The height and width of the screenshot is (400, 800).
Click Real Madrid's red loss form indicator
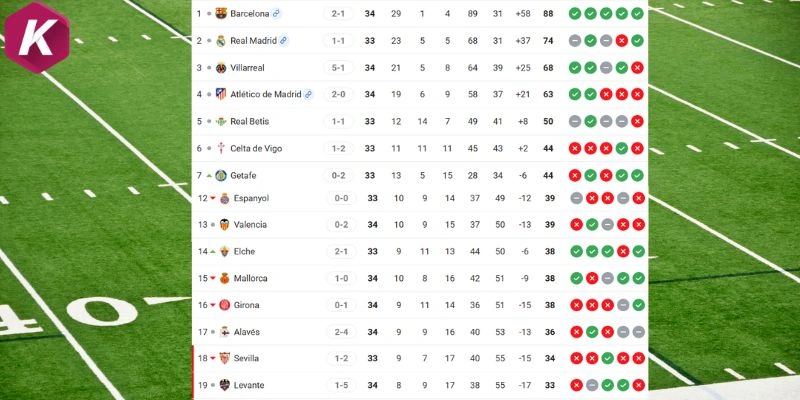click(x=621, y=41)
